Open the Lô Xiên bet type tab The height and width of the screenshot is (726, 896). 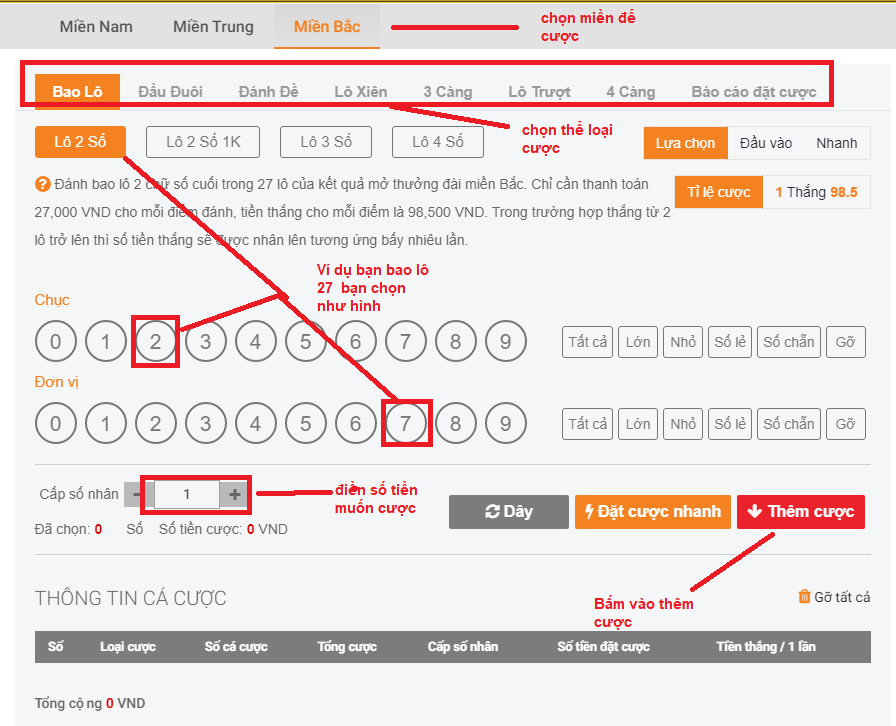[x=360, y=92]
